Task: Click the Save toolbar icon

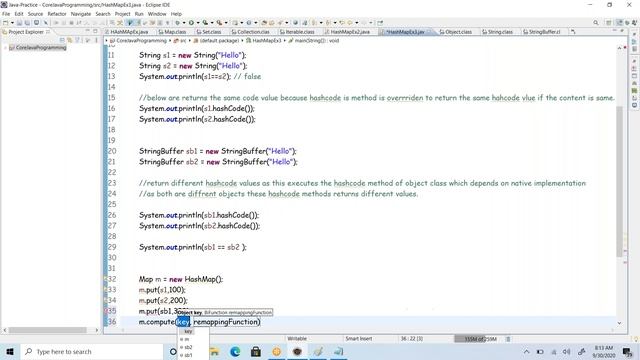Action: pyautogui.click(x=19, y=23)
